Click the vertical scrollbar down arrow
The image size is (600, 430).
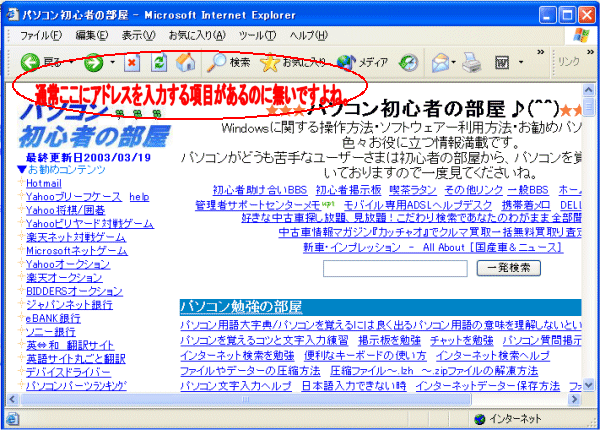click(x=588, y=386)
